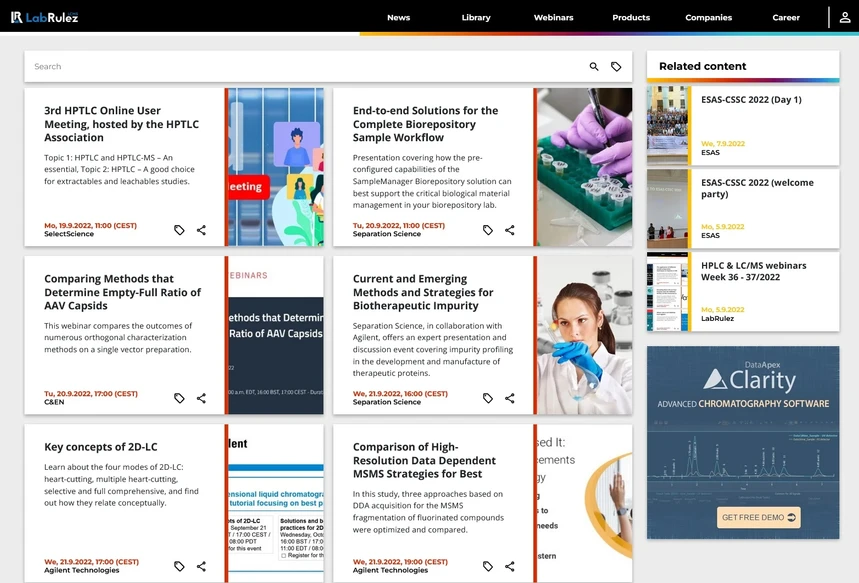Viewport: 859px width, 583px height.
Task: Click the scientist with blue gloves thumbnail
Action: click(585, 335)
